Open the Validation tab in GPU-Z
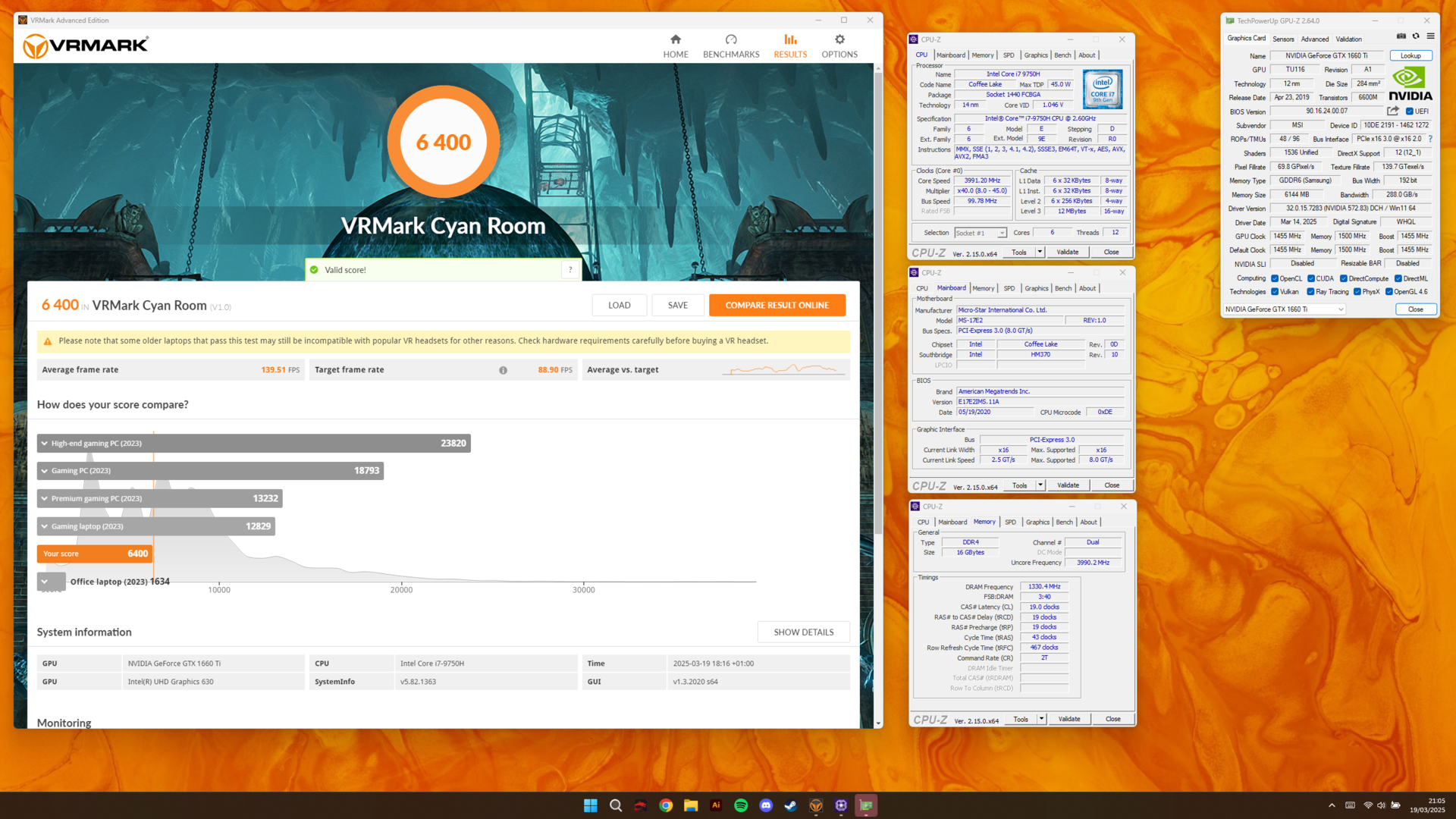This screenshot has height=819, width=1456. point(1348,39)
